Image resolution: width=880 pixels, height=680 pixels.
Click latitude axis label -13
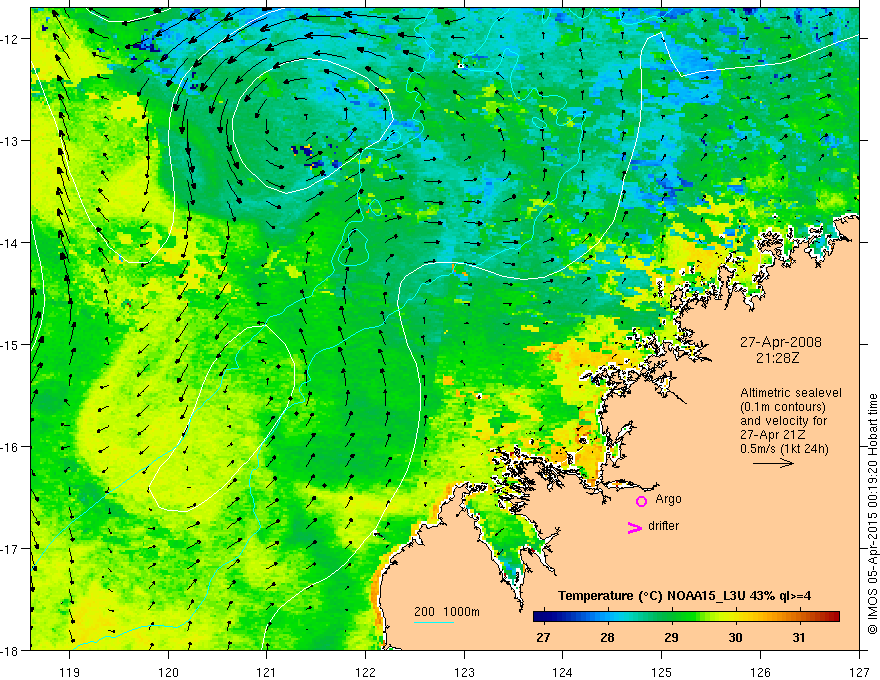pos(10,141)
